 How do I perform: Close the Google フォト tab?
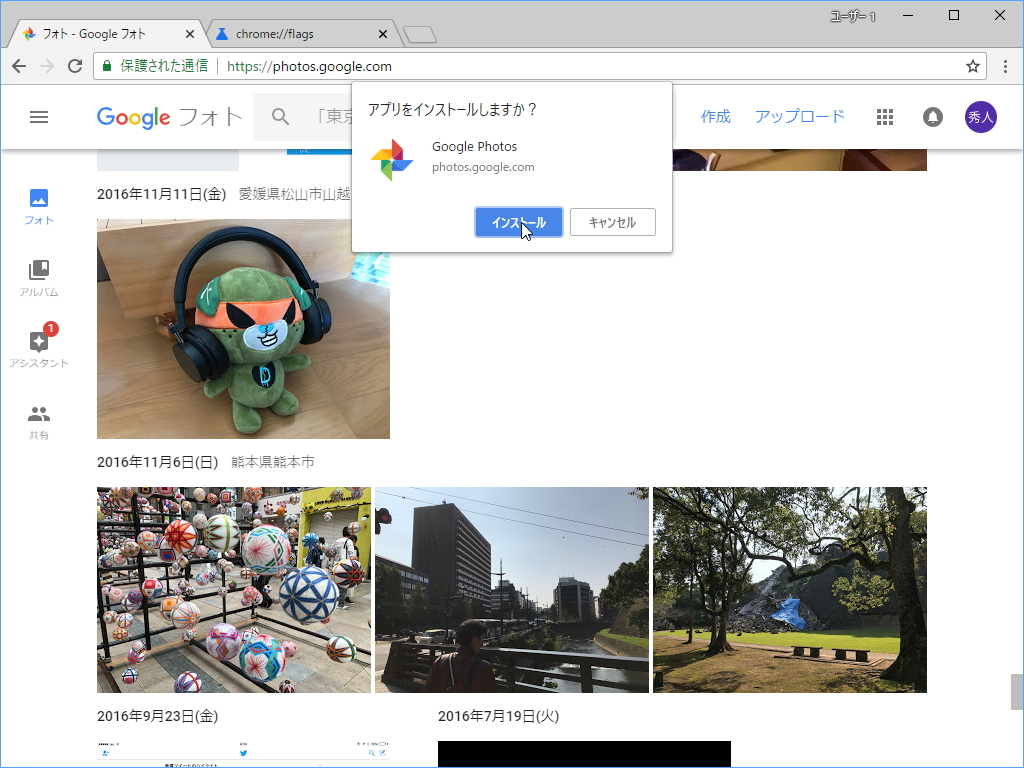click(190, 34)
